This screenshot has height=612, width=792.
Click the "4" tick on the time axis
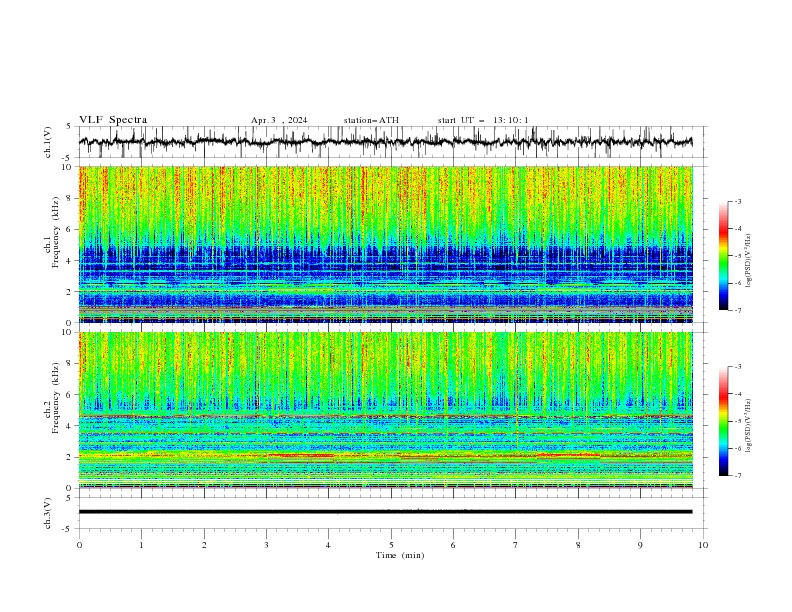coord(328,545)
